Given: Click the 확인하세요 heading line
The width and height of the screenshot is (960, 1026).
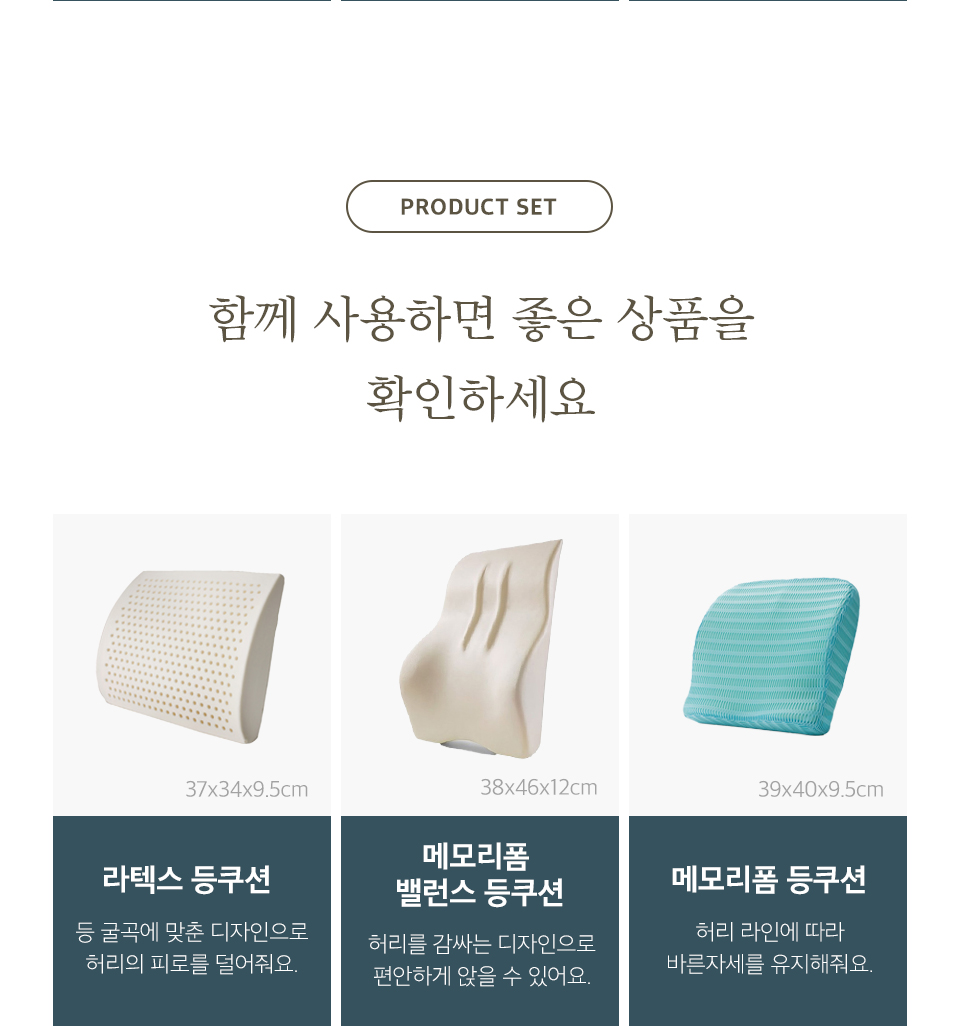Looking at the screenshot, I should (480, 398).
